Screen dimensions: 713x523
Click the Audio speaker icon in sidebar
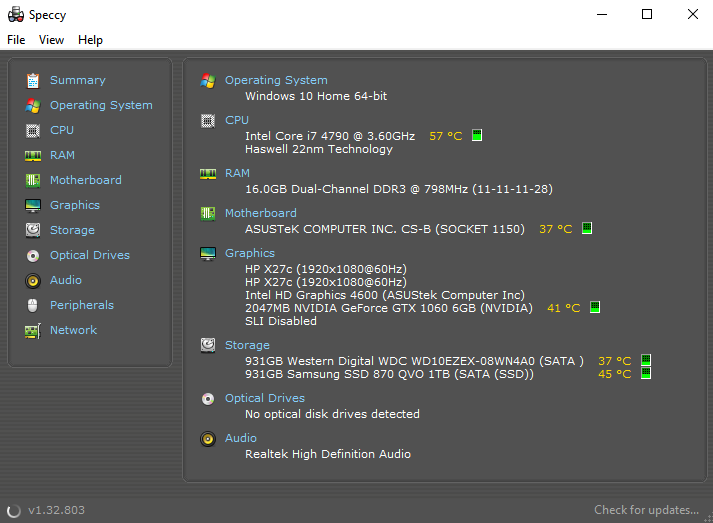tap(33, 281)
